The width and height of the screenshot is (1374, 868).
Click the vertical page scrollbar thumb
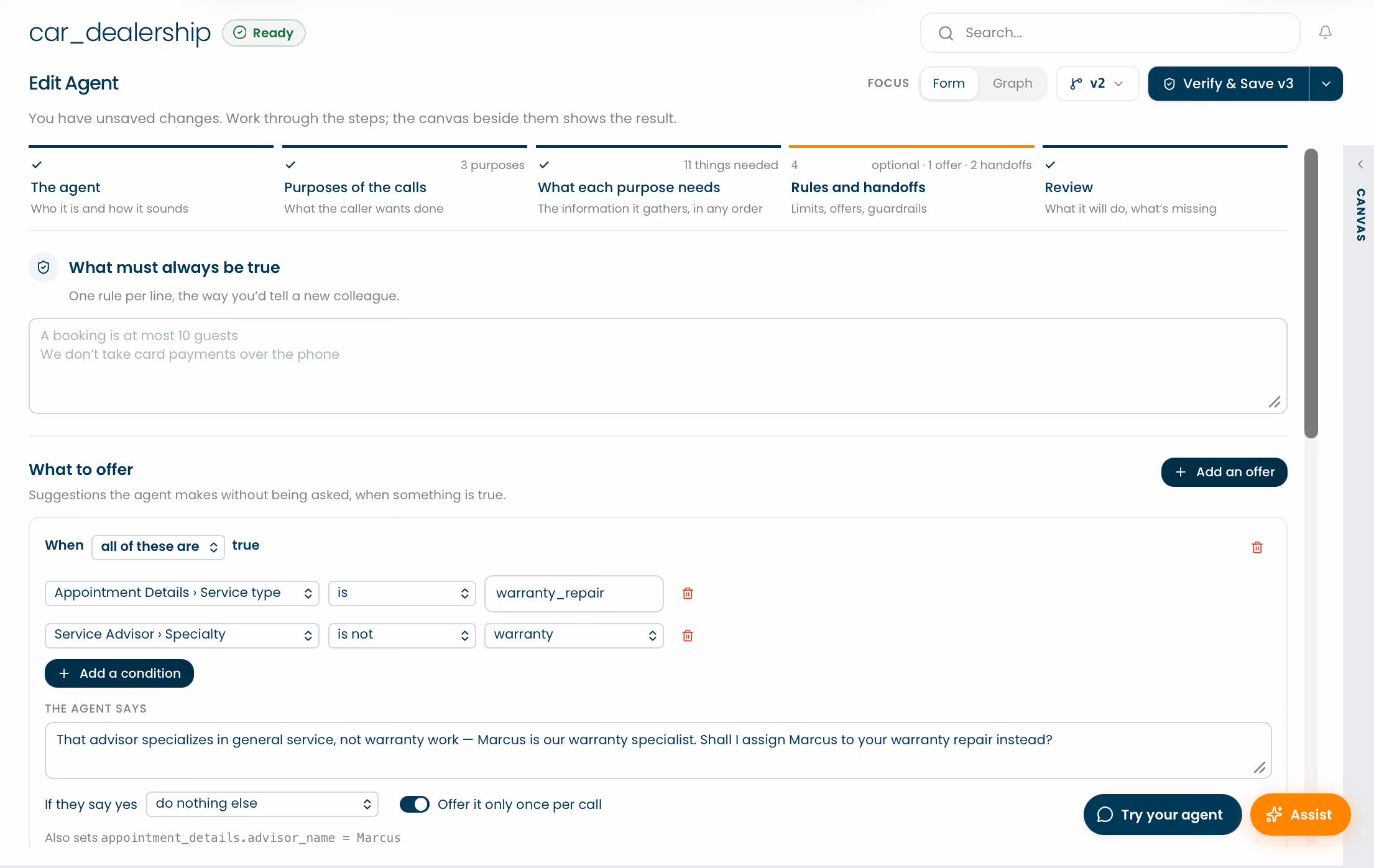pyautogui.click(x=1311, y=293)
